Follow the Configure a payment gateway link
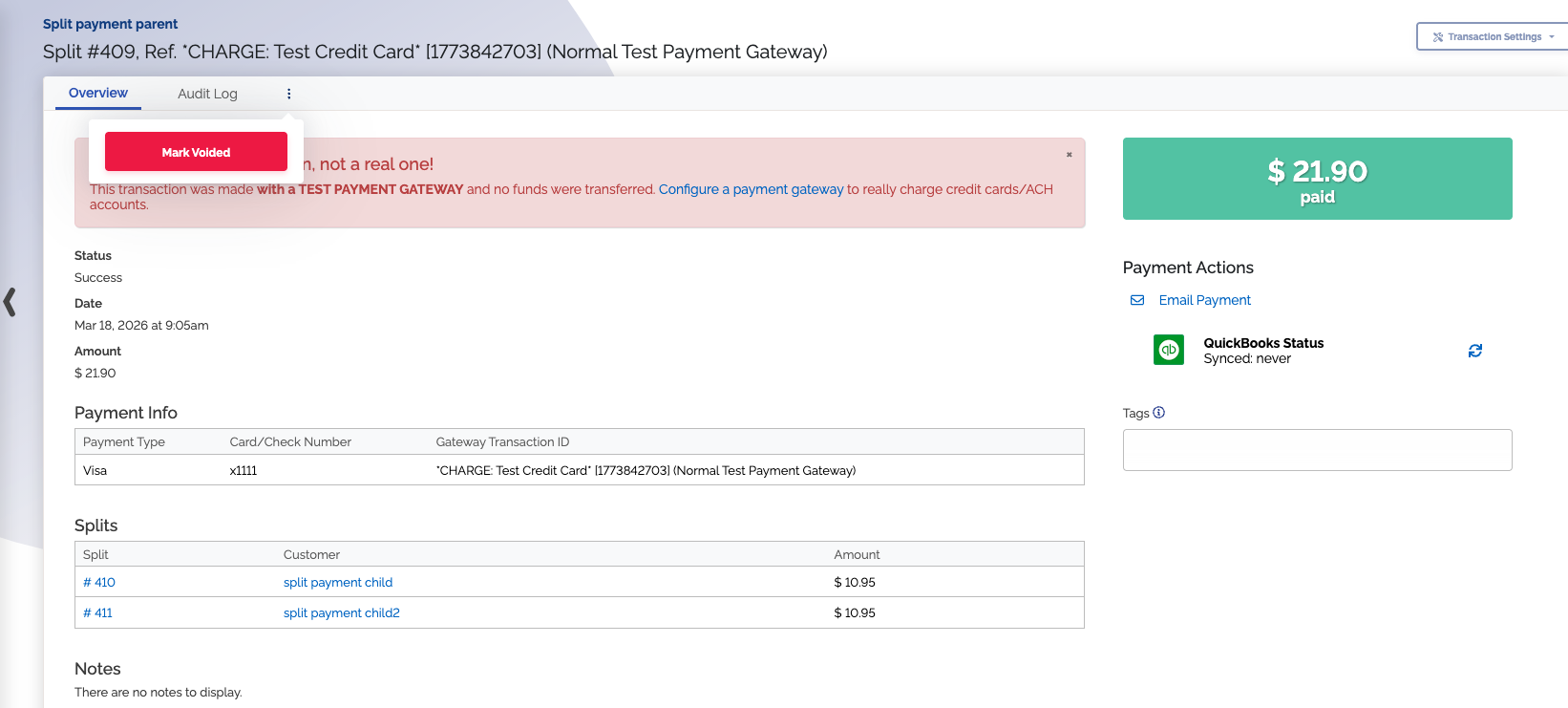 click(x=751, y=189)
